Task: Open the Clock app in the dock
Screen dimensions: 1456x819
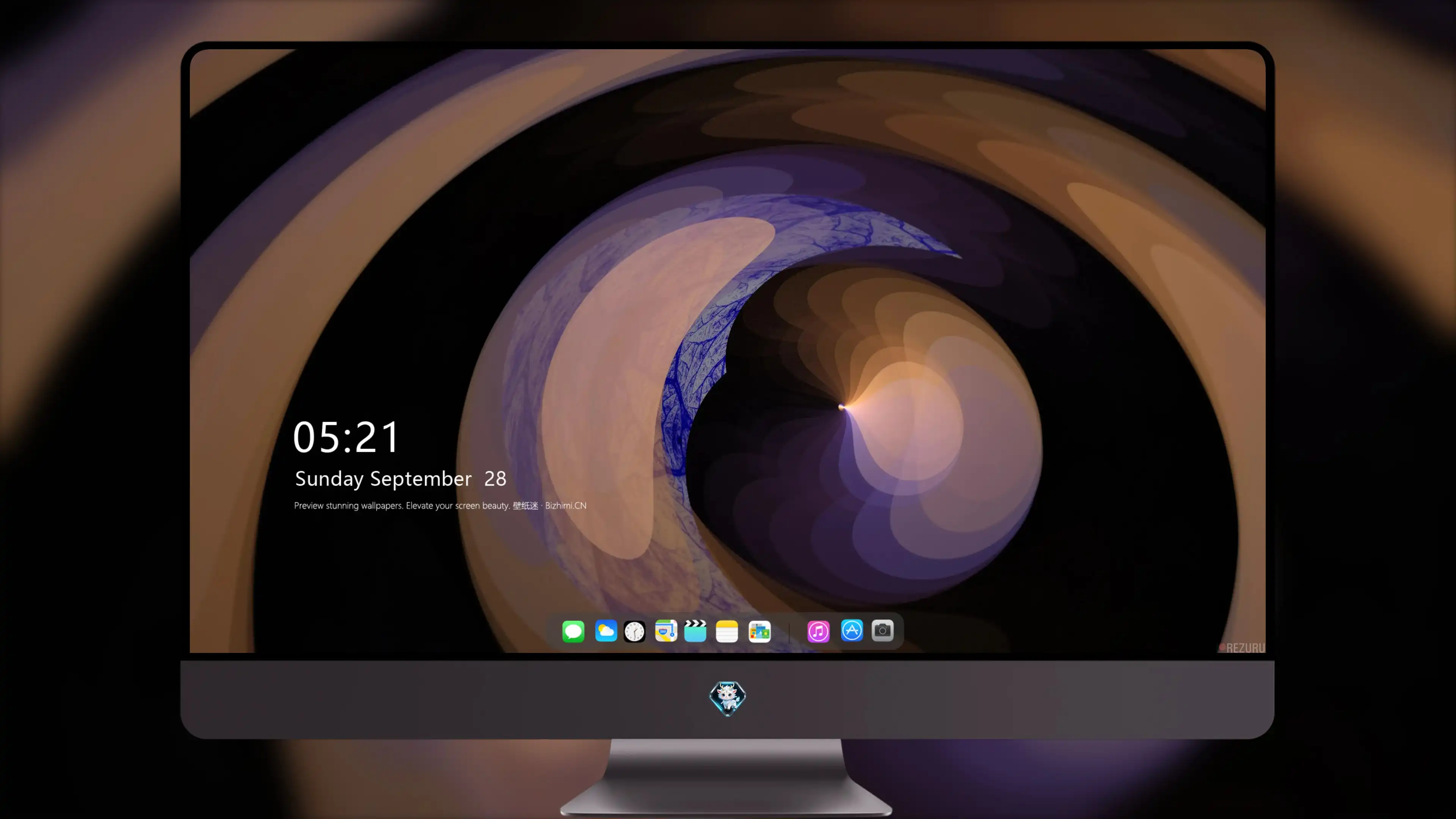Action: coord(634,631)
